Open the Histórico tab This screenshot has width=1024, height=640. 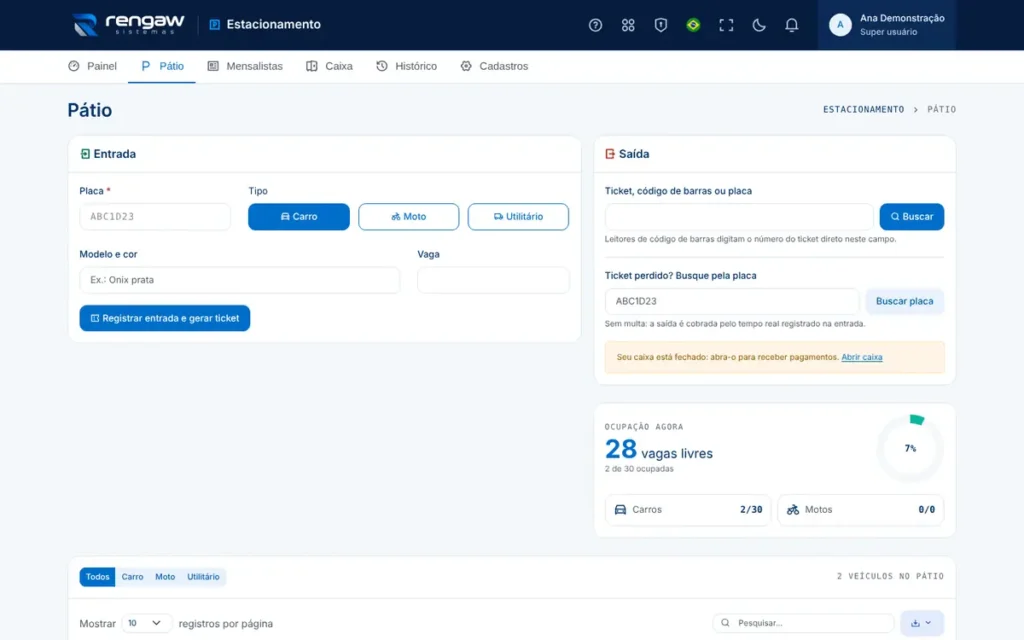click(x=406, y=66)
